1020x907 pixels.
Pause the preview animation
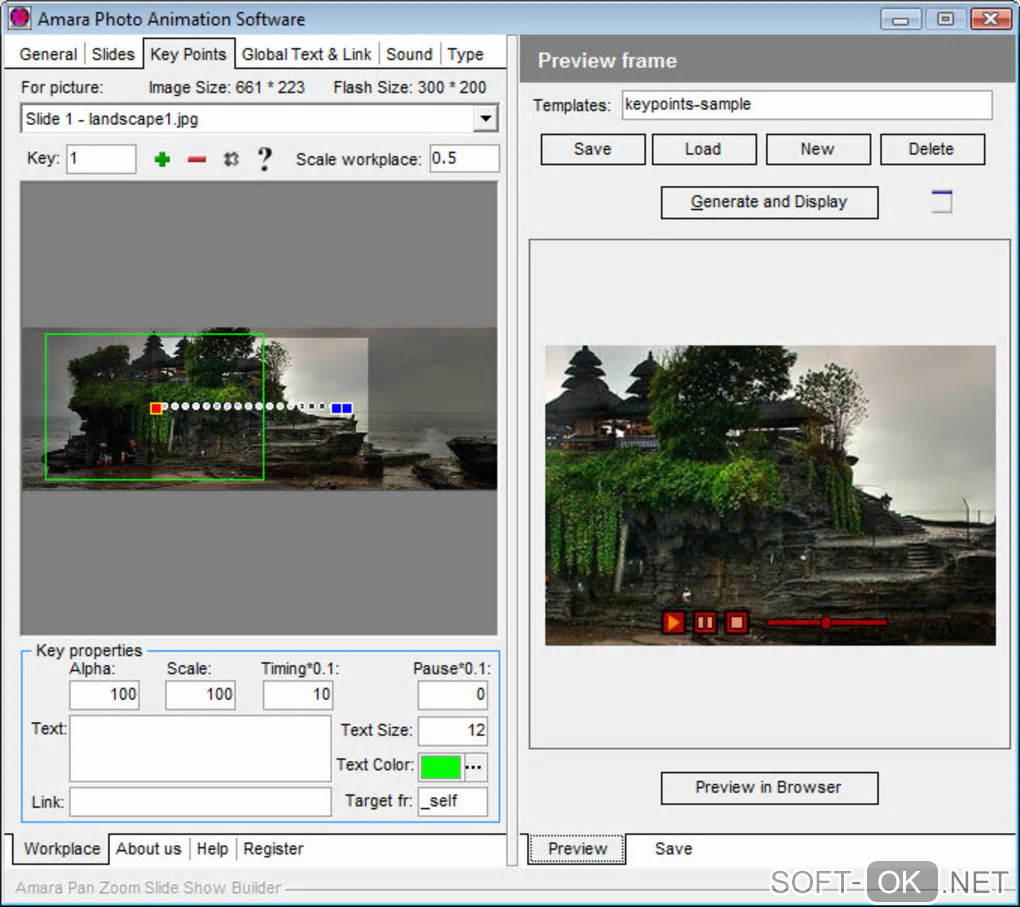click(705, 622)
